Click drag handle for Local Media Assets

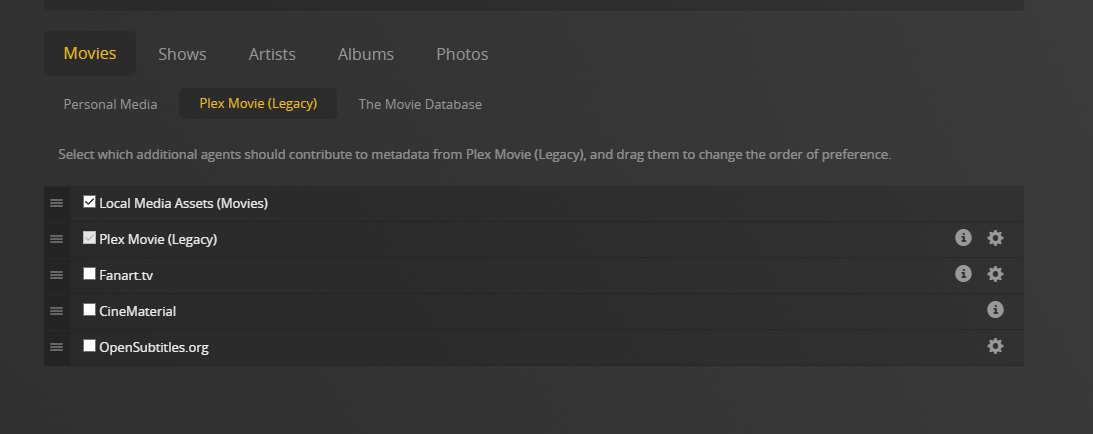[x=57, y=203]
